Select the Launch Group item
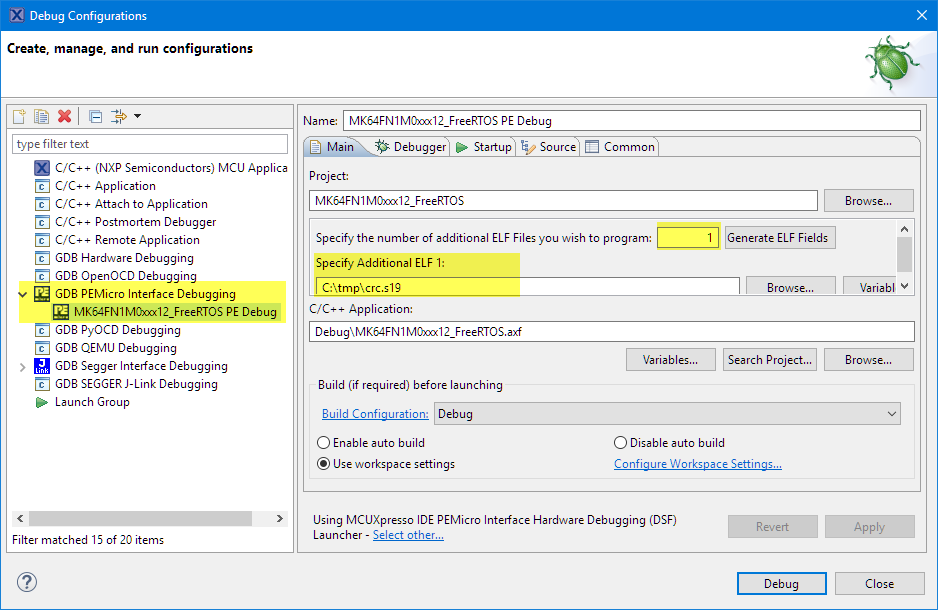The image size is (938, 610). click(x=92, y=402)
